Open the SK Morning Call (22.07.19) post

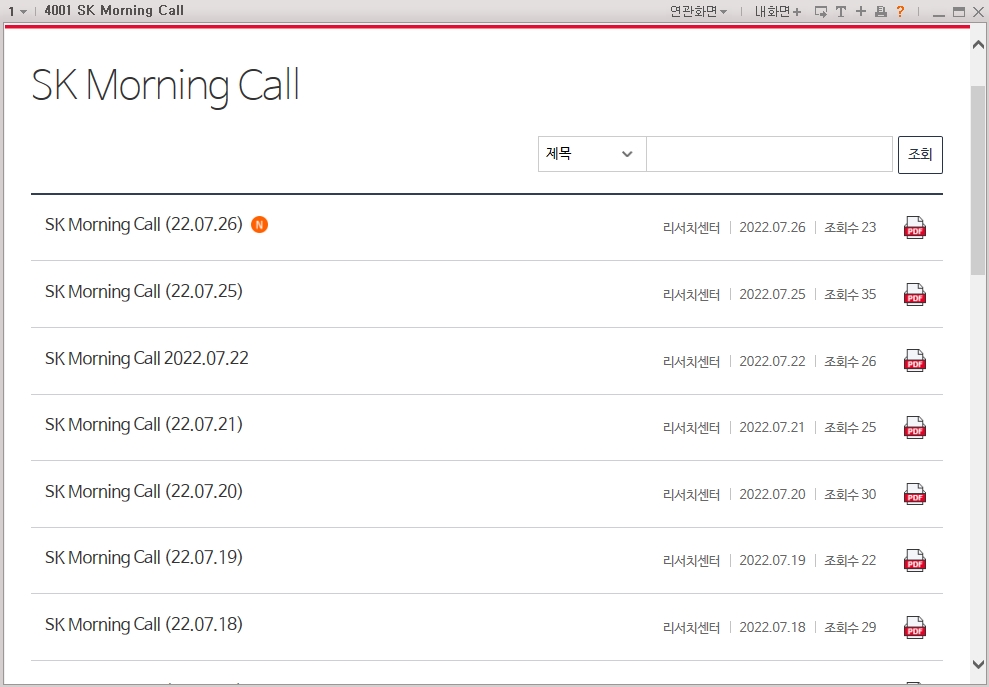pos(144,558)
